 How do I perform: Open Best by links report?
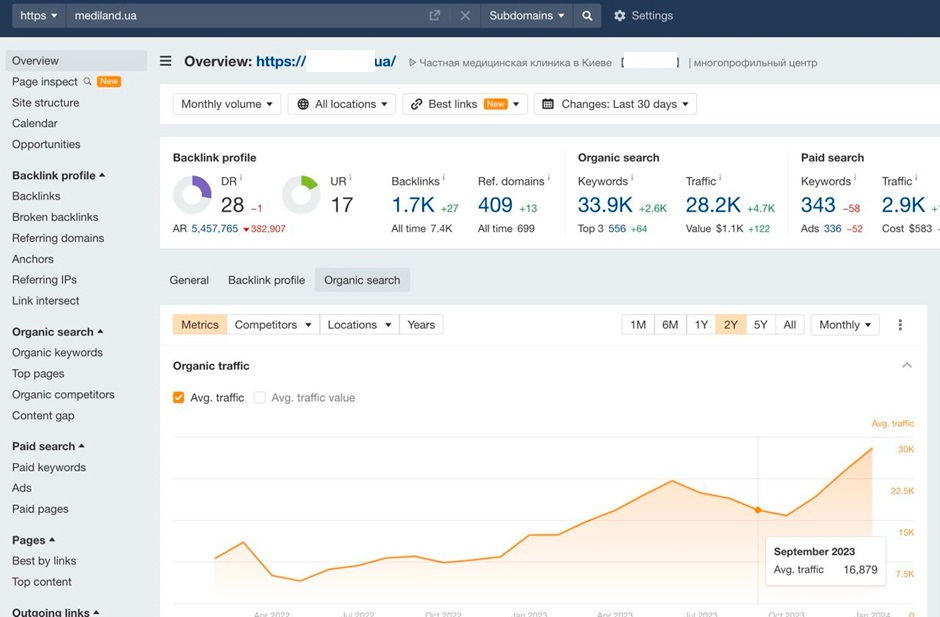(44, 561)
